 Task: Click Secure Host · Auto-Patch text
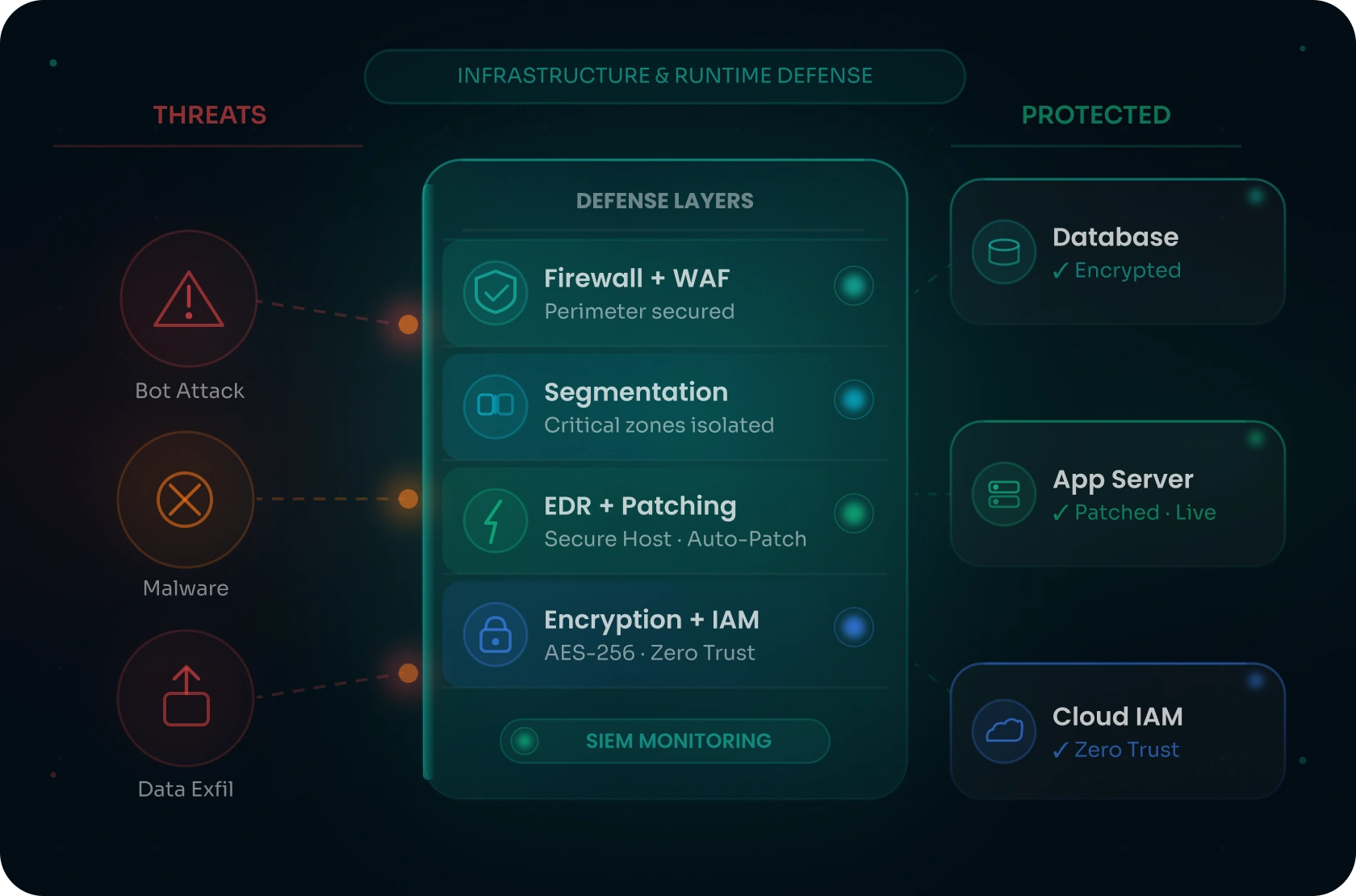coord(676,539)
